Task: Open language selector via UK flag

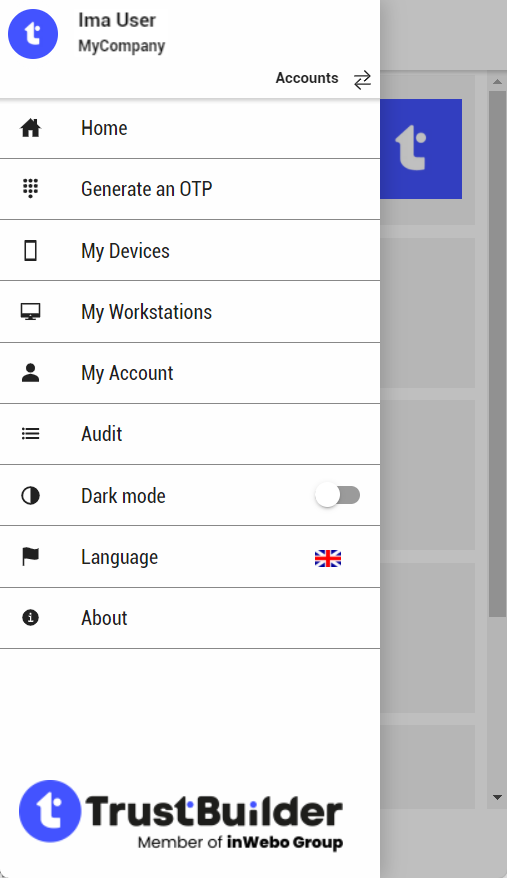Action: tap(328, 558)
